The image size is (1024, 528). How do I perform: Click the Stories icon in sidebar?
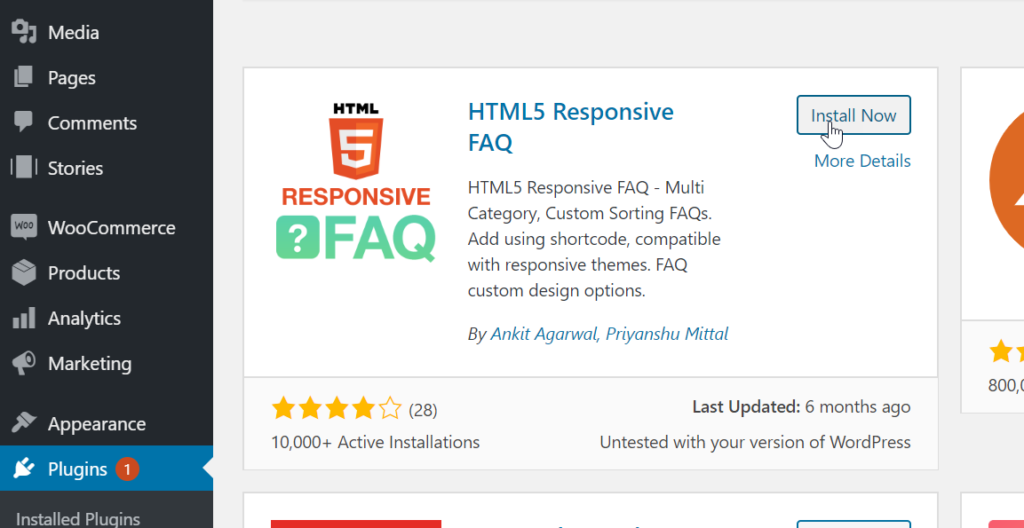point(24,168)
